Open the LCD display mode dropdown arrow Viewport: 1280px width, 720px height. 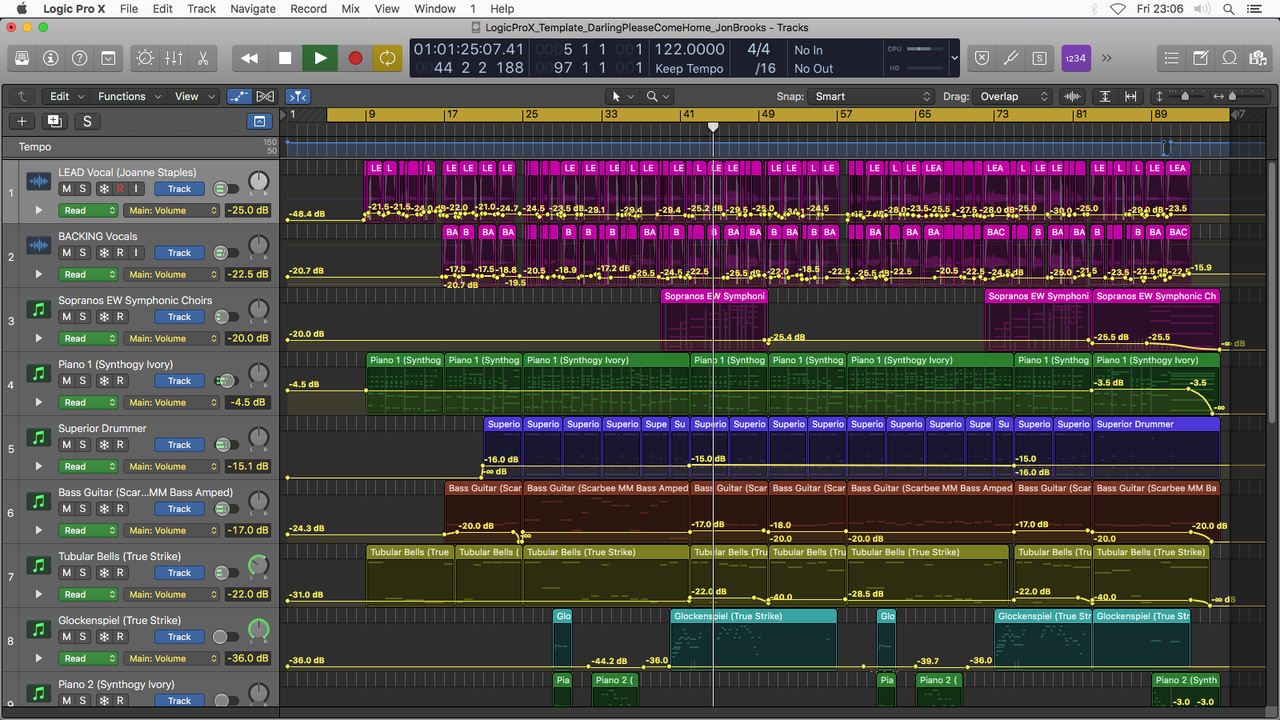click(x=955, y=58)
